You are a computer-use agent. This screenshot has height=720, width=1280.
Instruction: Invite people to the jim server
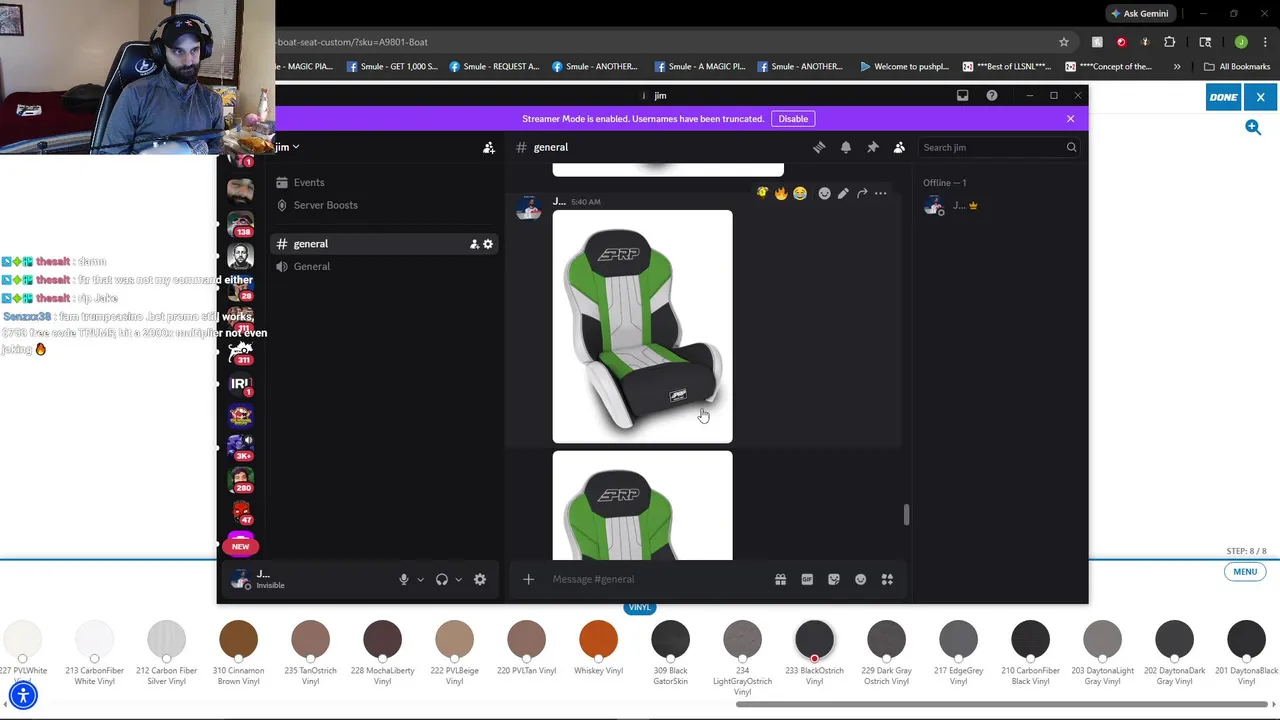tap(489, 147)
